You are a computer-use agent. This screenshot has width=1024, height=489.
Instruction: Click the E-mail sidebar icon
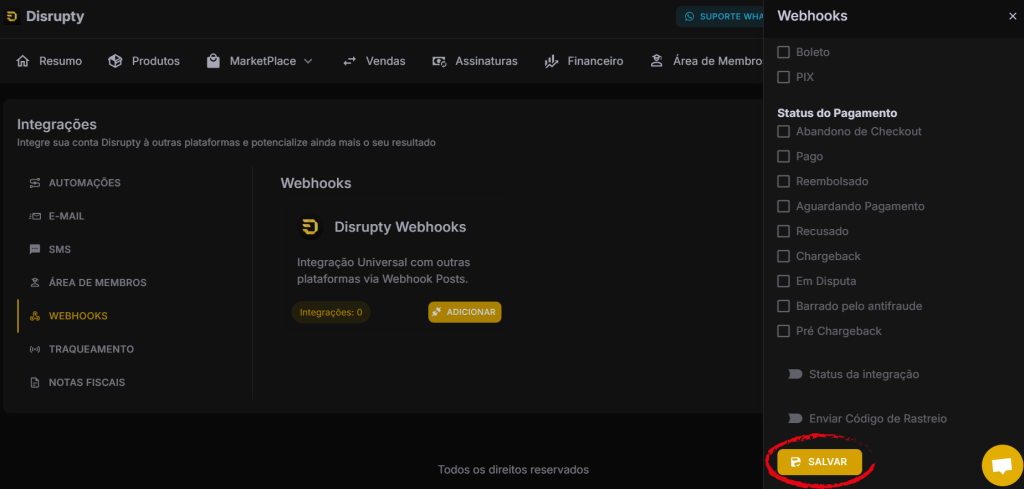click(x=35, y=216)
